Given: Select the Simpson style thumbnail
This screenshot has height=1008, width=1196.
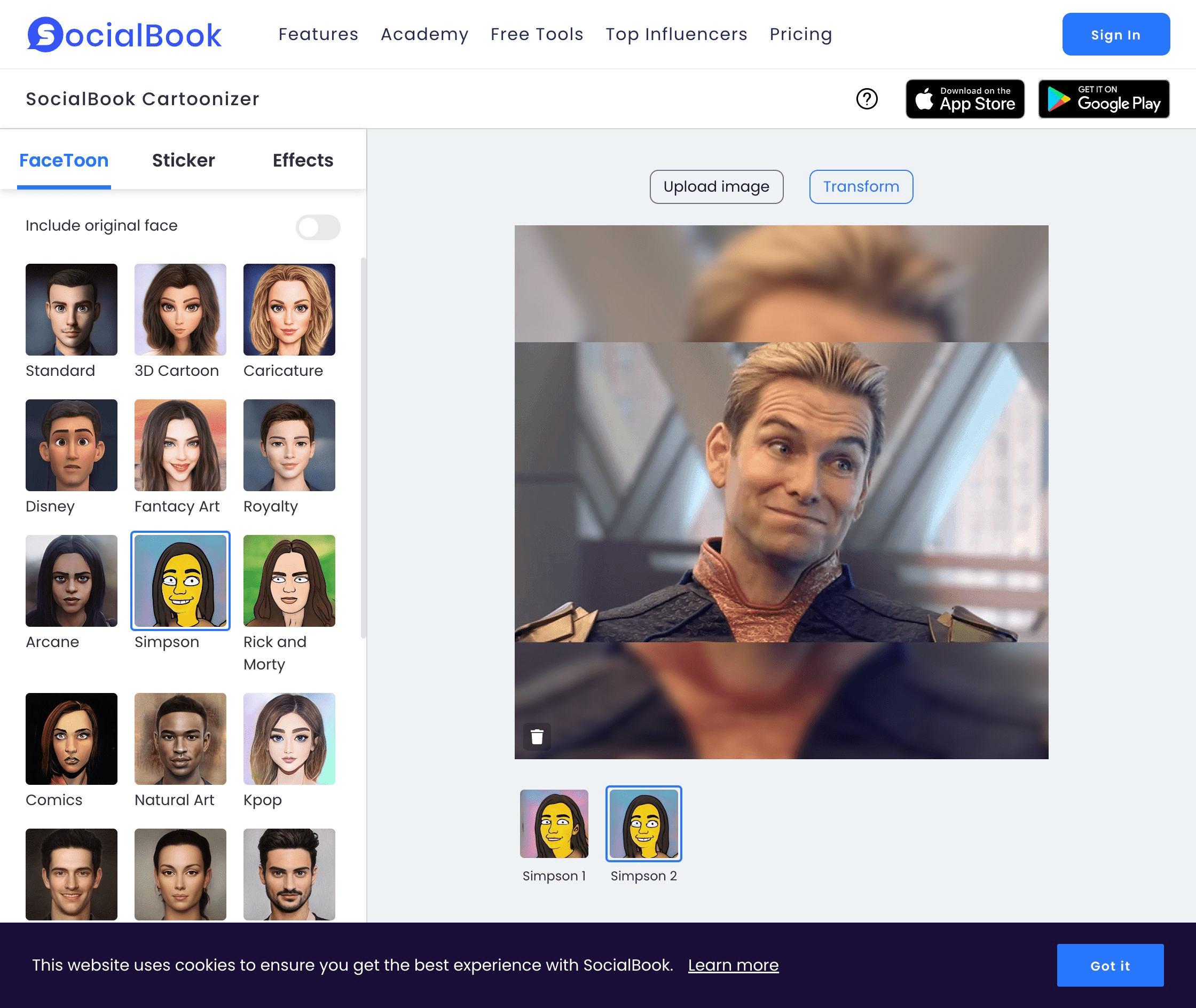Looking at the screenshot, I should tap(180, 580).
